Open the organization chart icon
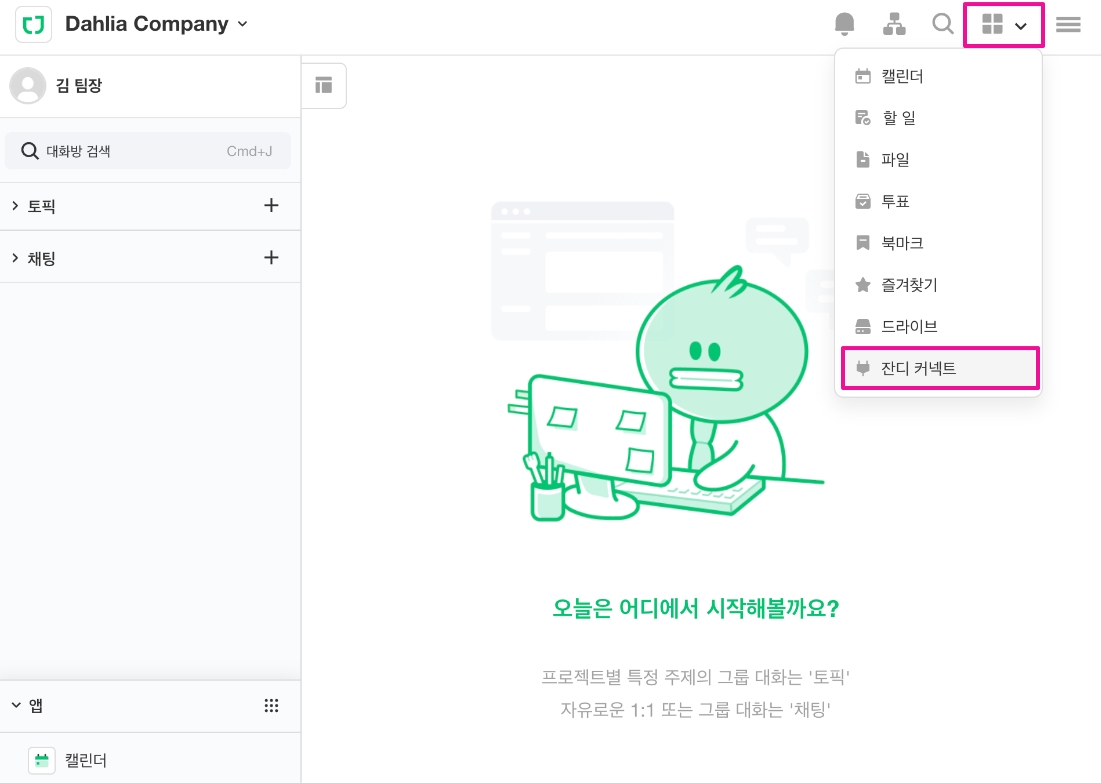Screen dimensions: 1101x783 pyautogui.click(x=894, y=25)
